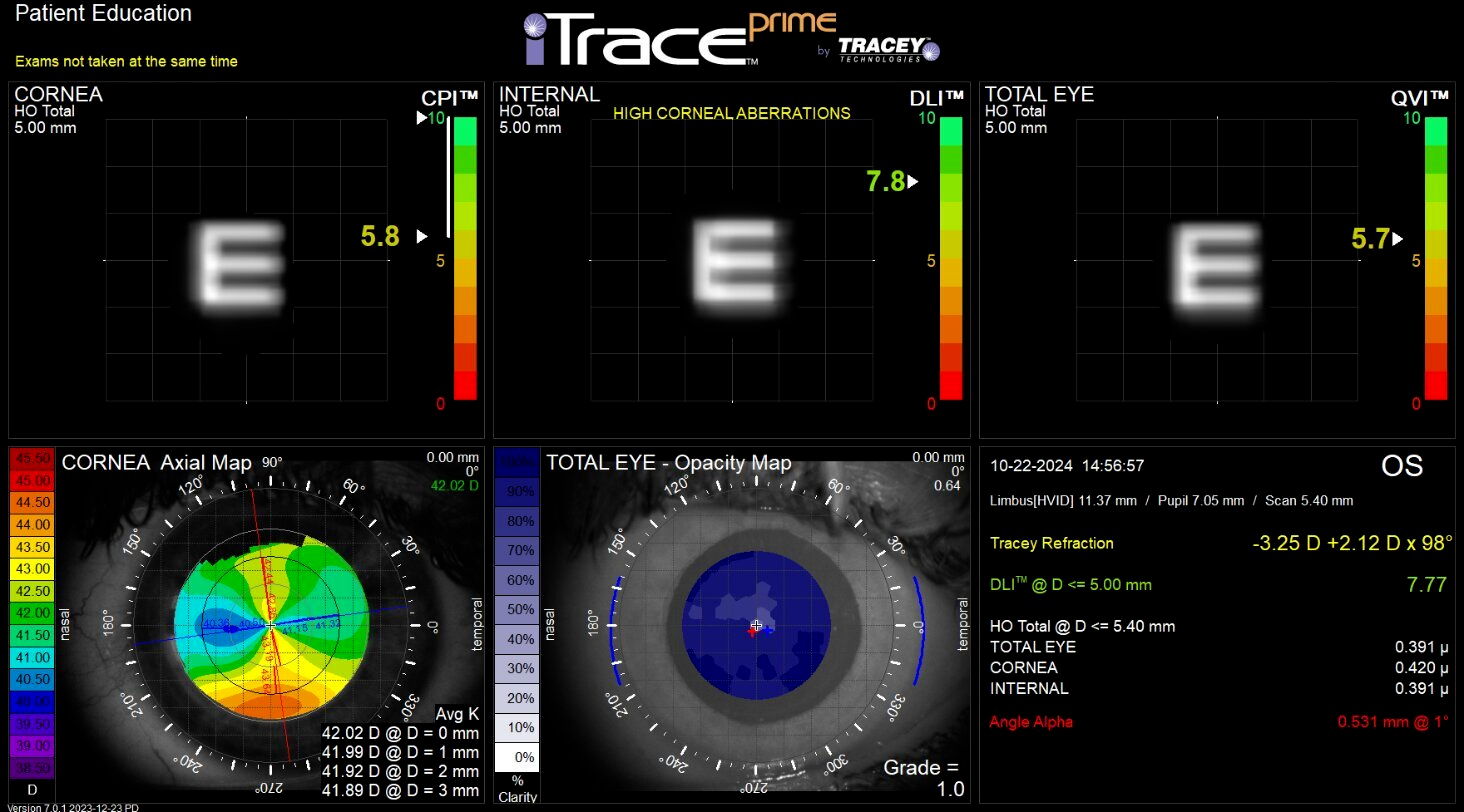Select the Patient Education view title
This screenshot has height=812, width=1464.
[x=102, y=14]
